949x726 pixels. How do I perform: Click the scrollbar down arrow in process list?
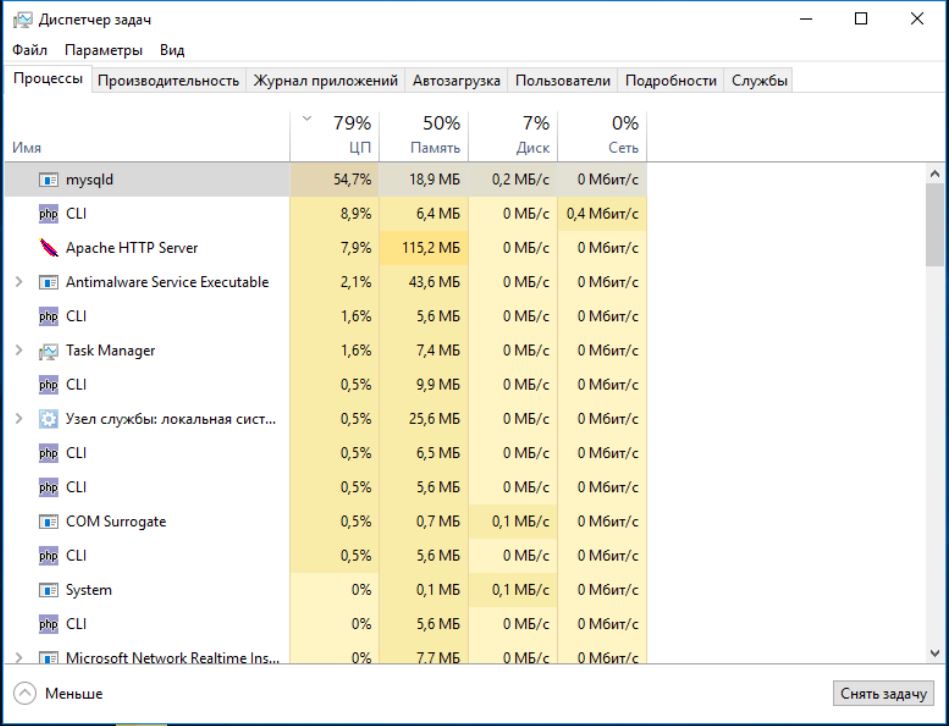(x=936, y=653)
